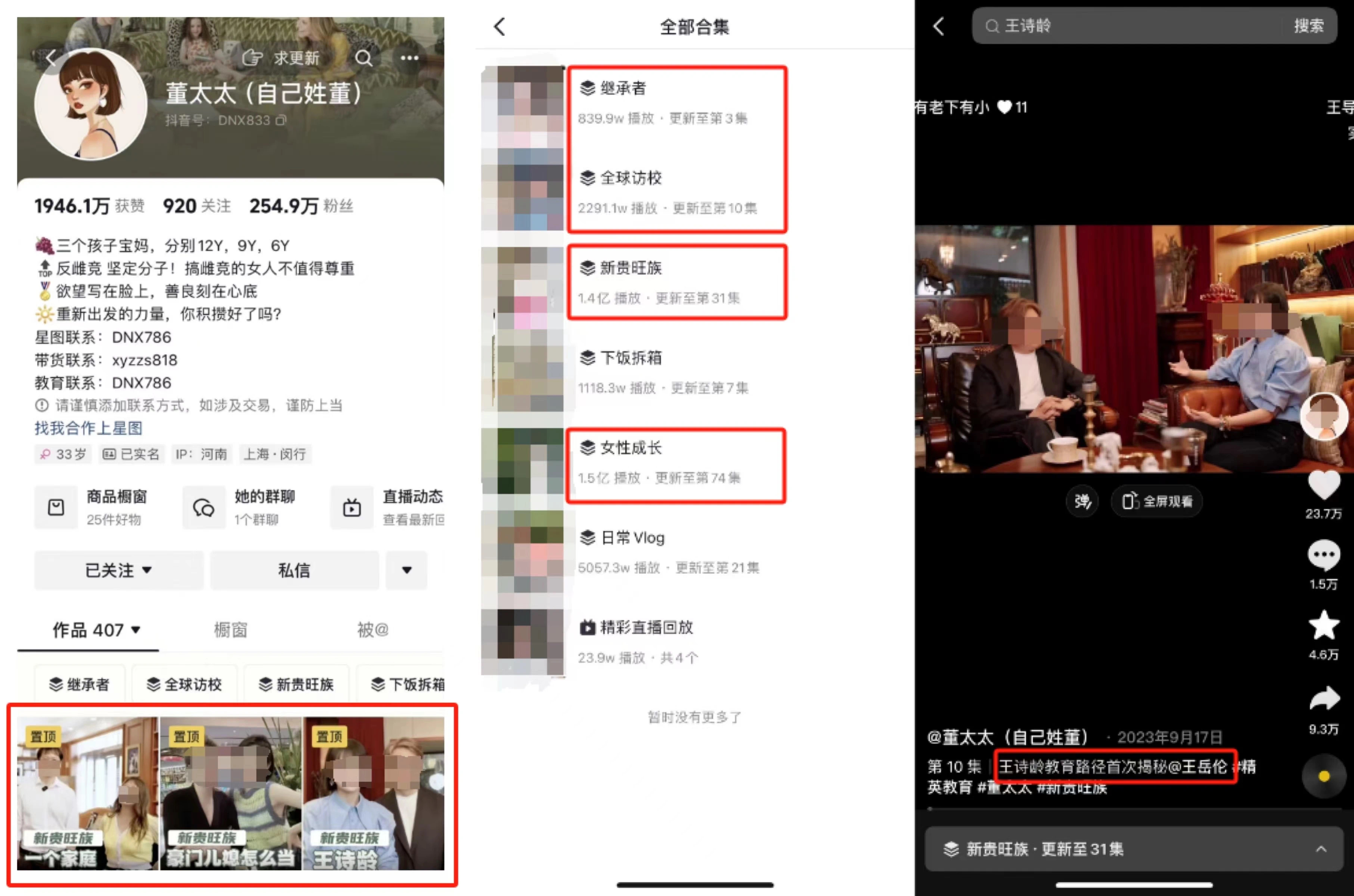Tap the share arrow icon
Viewport: 1354px width, 896px height.
1324,698
